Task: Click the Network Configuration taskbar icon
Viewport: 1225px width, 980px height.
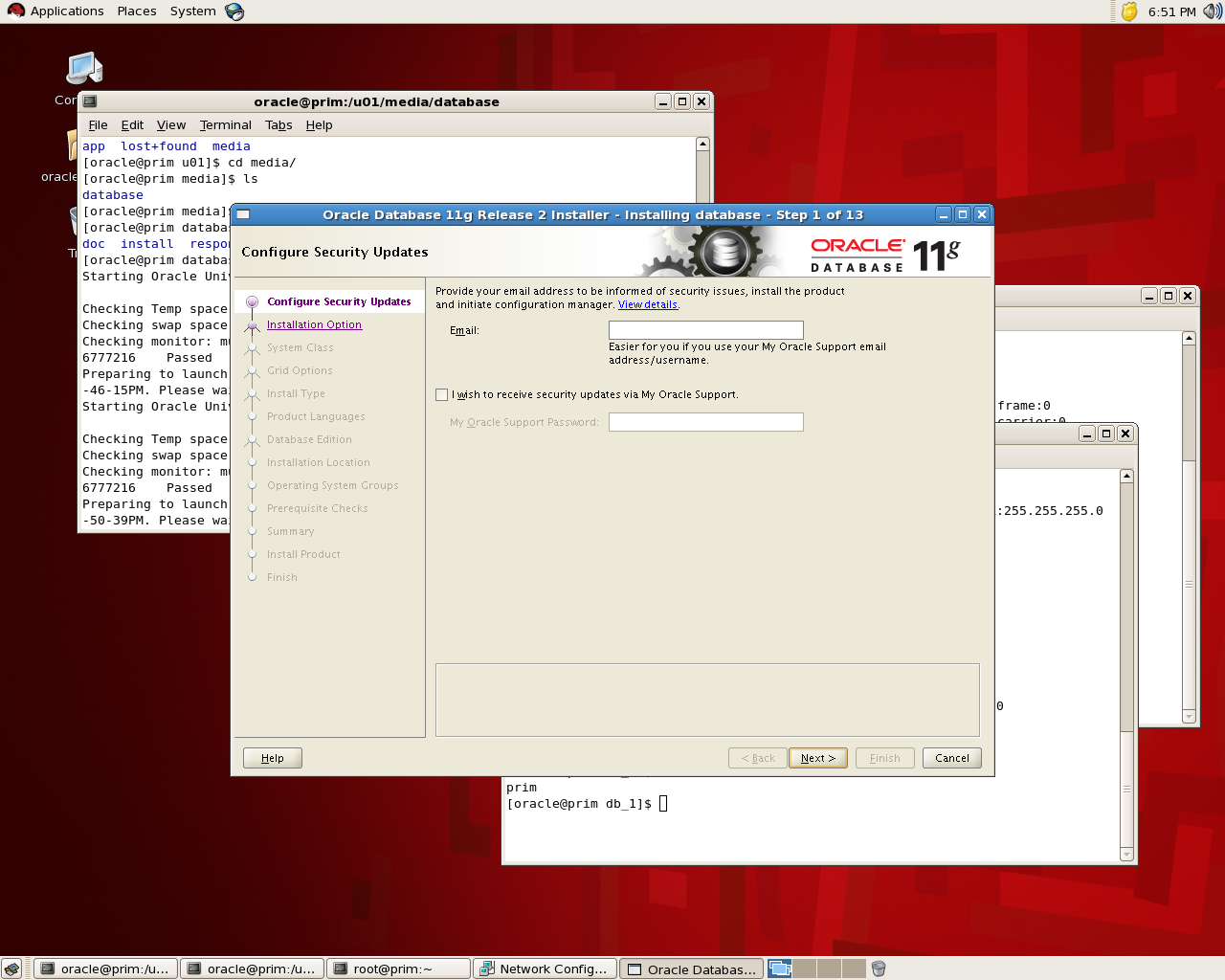Action: (x=545, y=969)
